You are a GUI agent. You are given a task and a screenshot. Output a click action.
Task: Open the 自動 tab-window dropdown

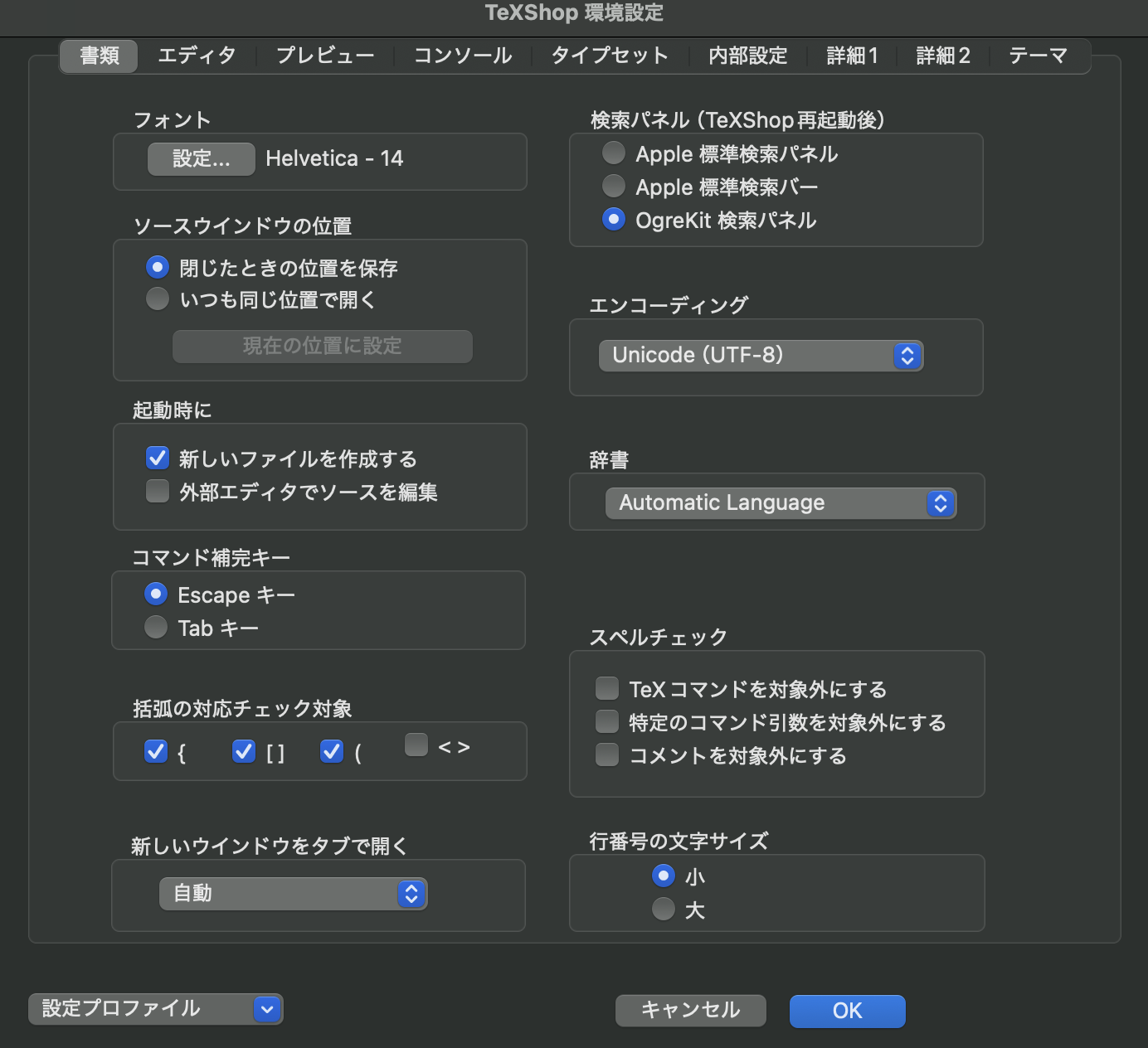[293, 894]
